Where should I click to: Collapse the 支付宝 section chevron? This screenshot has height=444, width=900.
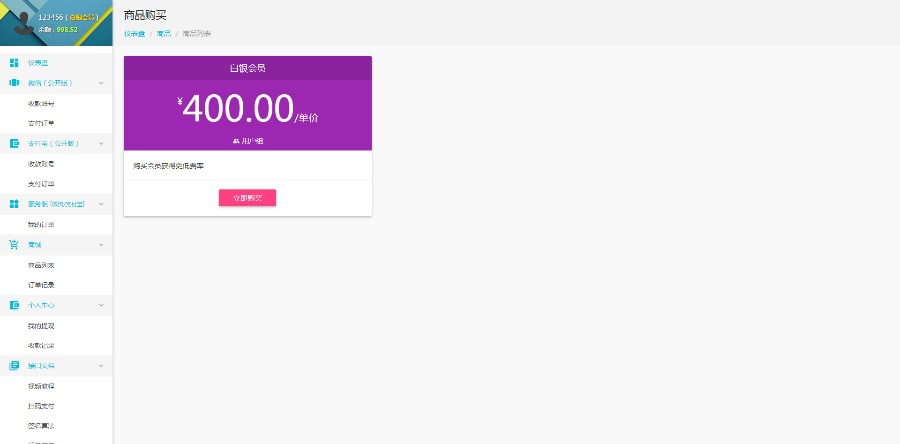click(x=101, y=143)
